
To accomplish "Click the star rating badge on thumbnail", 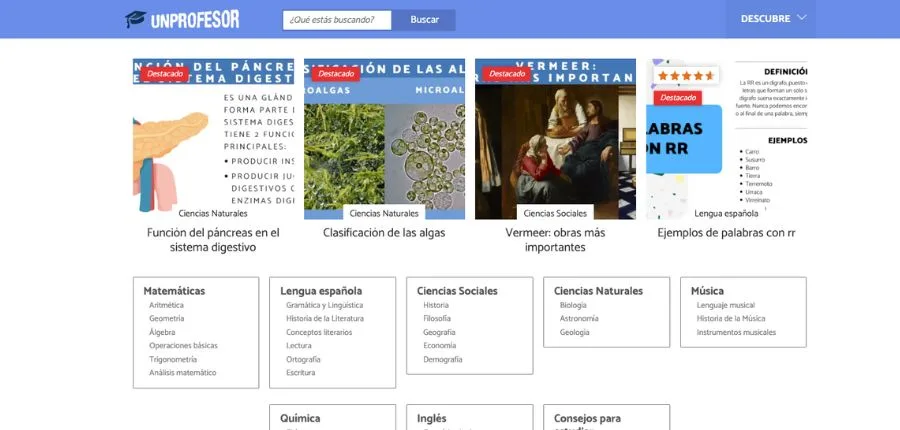I will click(x=686, y=76).
